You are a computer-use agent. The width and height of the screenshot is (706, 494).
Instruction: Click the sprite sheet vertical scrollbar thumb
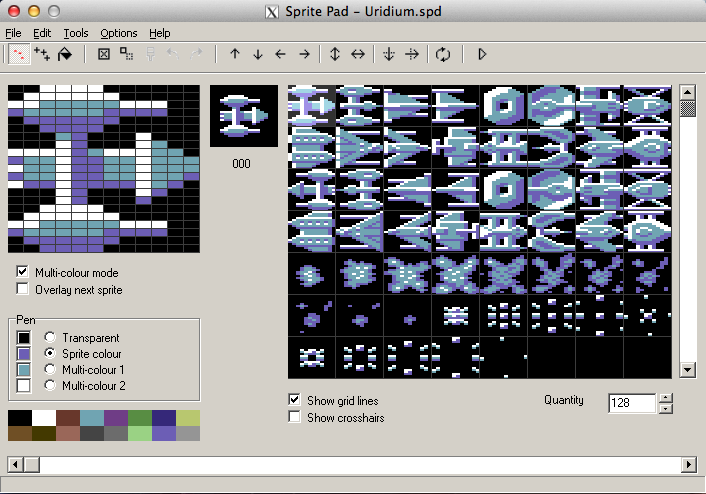[688, 109]
